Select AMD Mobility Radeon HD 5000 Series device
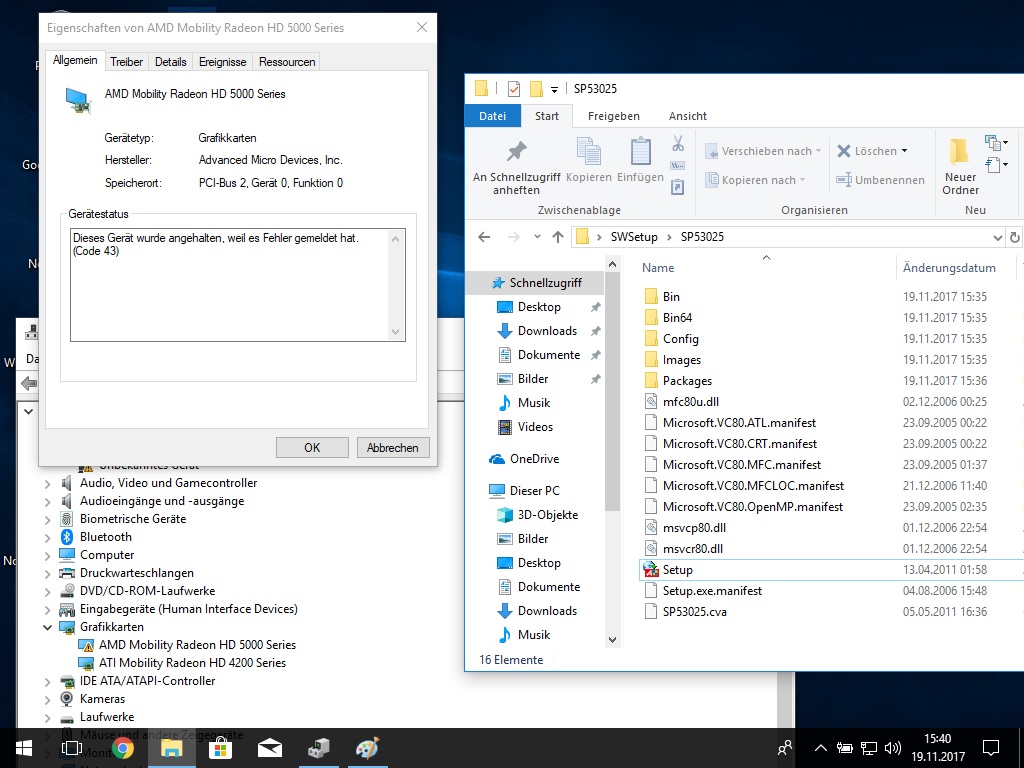Viewport: 1024px width, 768px height. (197, 645)
